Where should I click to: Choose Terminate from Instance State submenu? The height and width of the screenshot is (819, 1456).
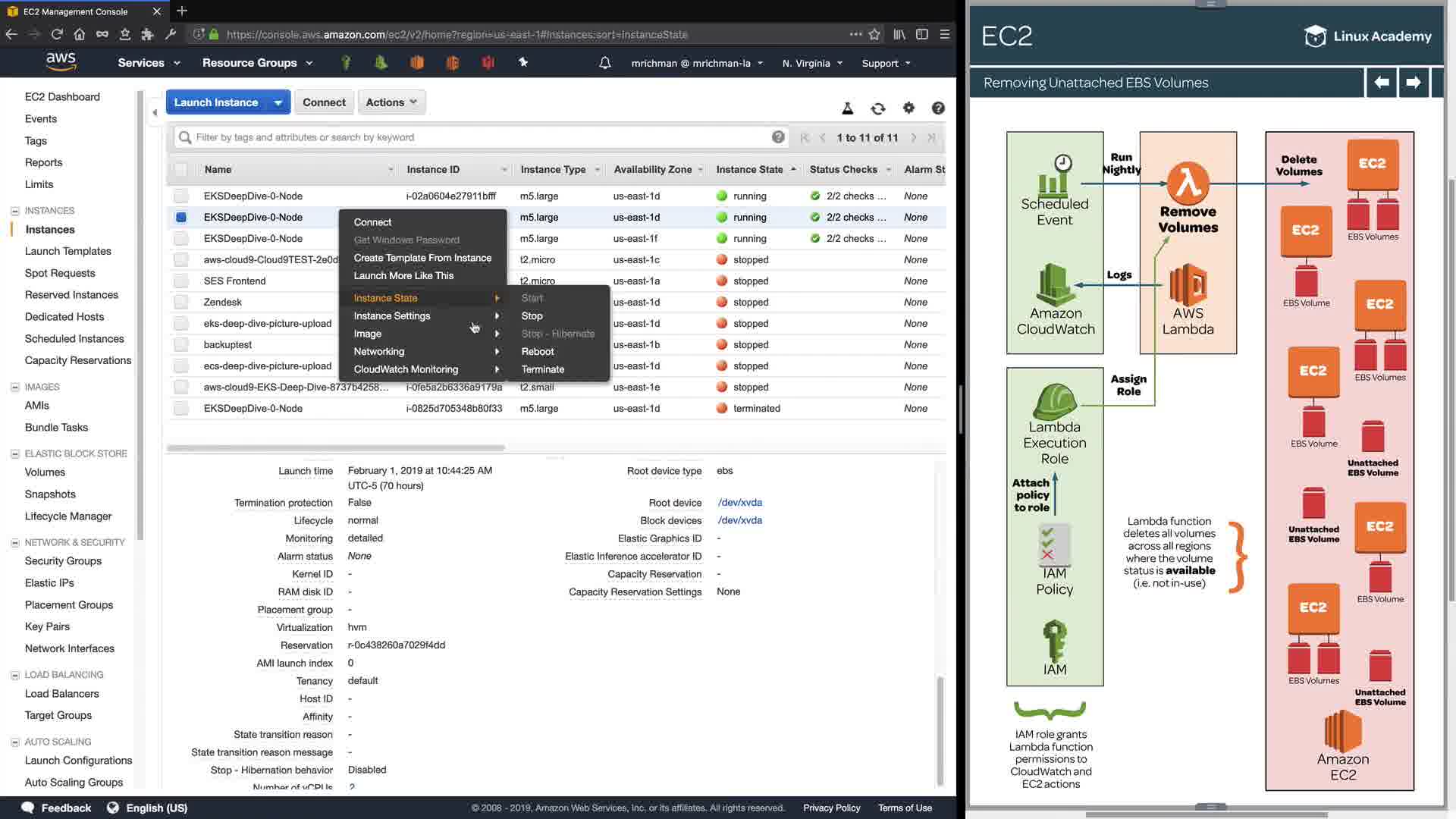point(542,369)
